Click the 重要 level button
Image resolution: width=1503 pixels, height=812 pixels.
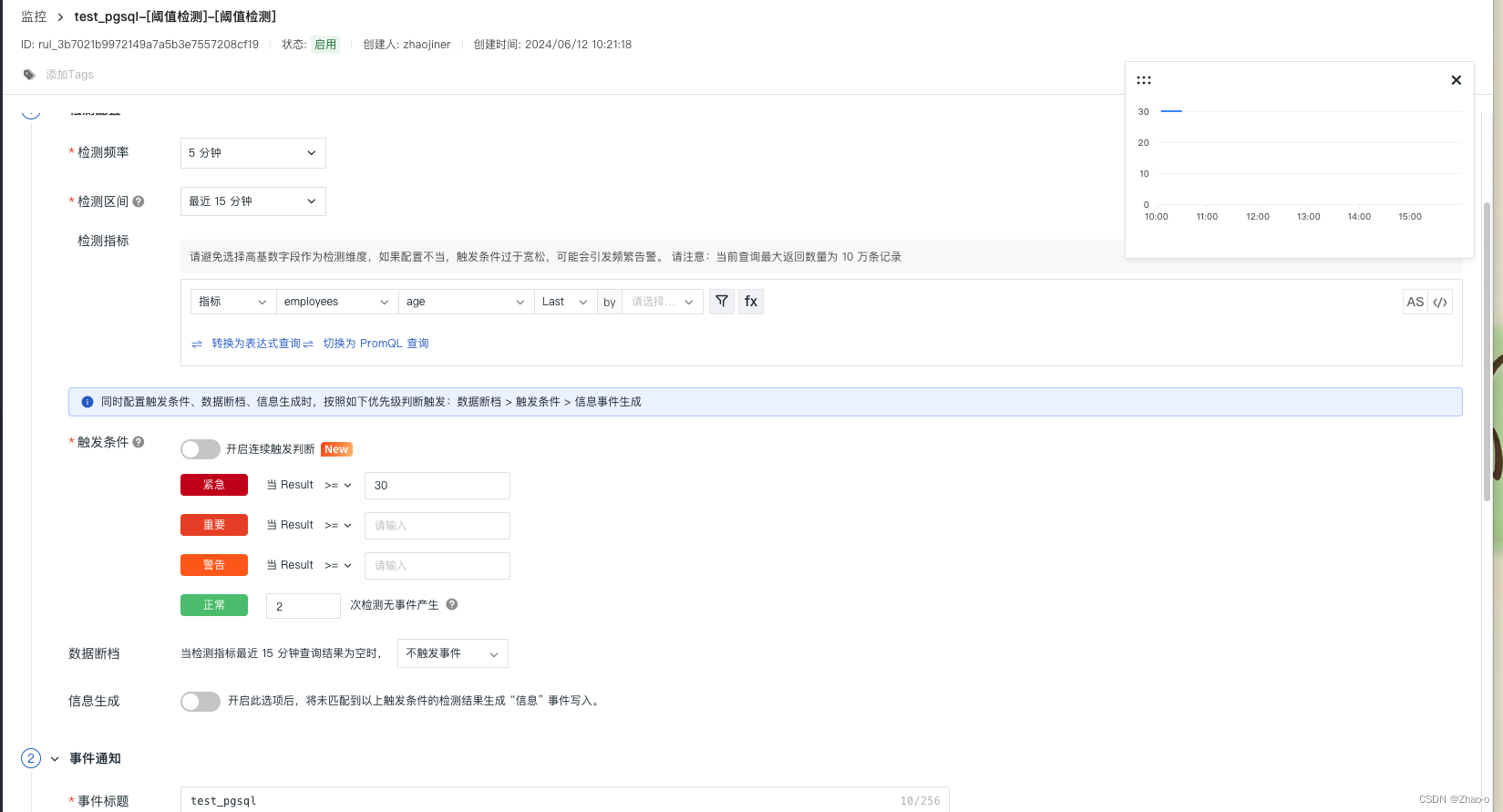point(214,525)
